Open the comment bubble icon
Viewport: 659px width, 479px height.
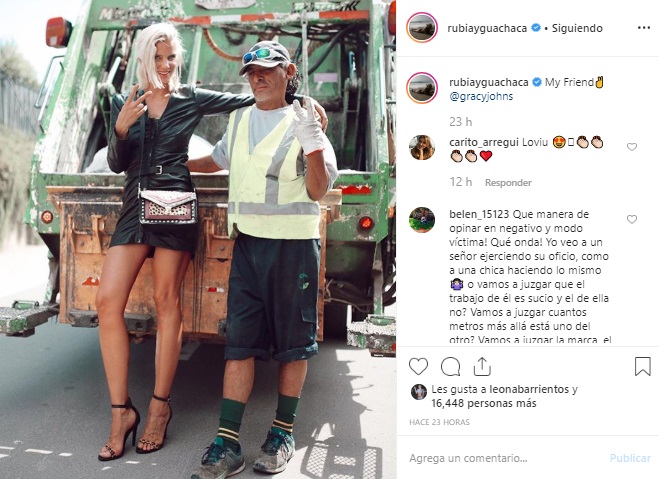450,367
